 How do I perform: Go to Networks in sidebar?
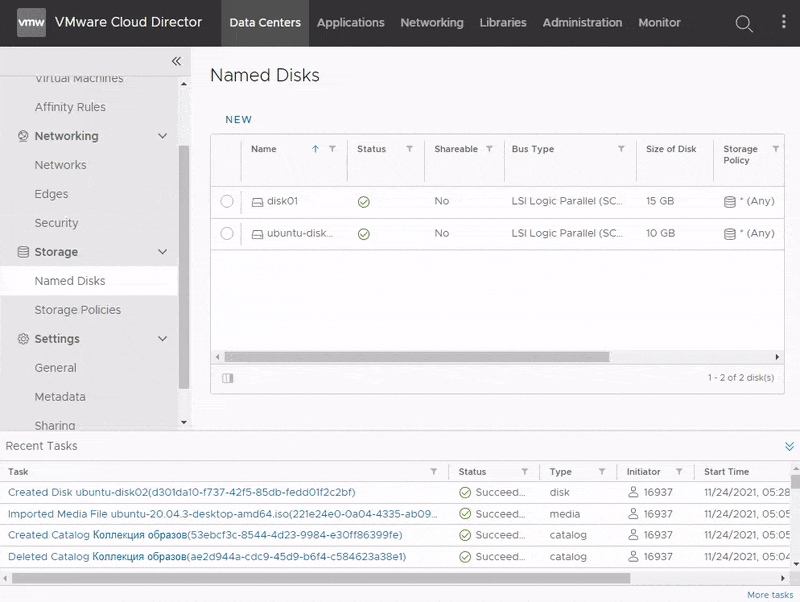[x=60, y=165]
